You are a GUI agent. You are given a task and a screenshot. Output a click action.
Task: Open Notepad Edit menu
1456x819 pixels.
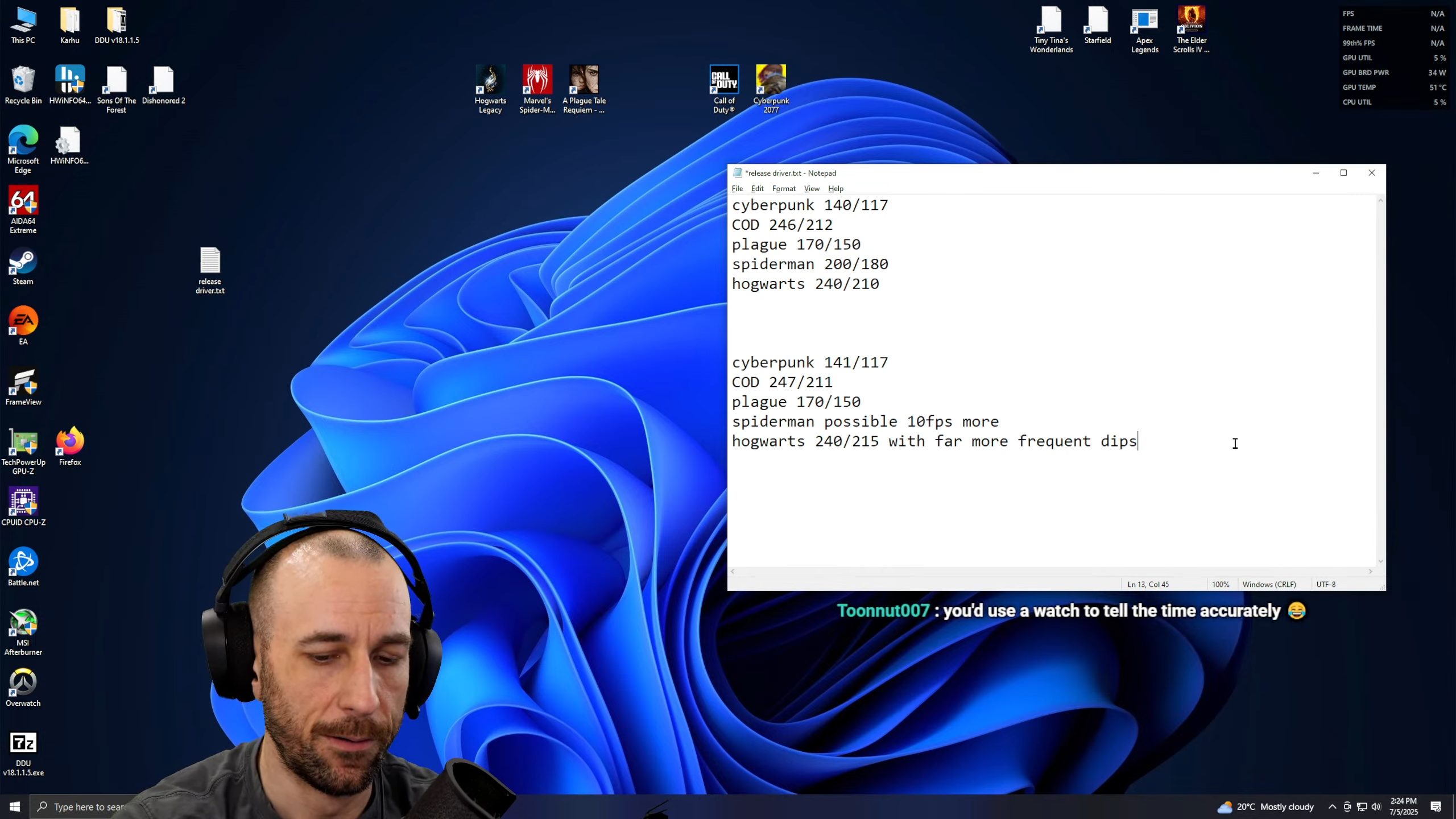point(757,188)
